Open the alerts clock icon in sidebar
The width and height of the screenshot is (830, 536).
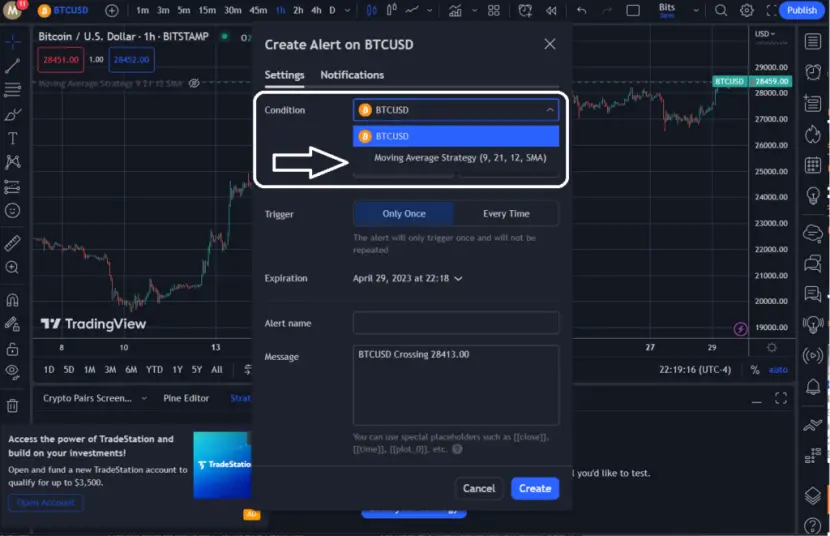coord(813,71)
